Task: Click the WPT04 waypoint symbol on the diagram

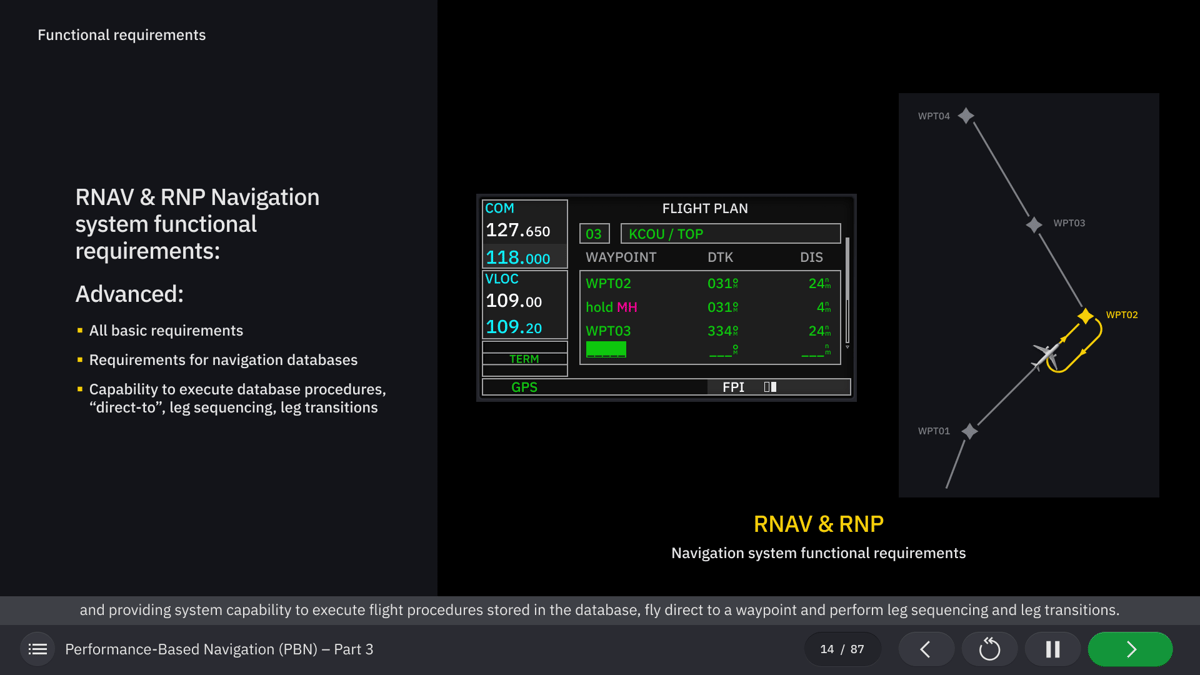Action: click(965, 115)
